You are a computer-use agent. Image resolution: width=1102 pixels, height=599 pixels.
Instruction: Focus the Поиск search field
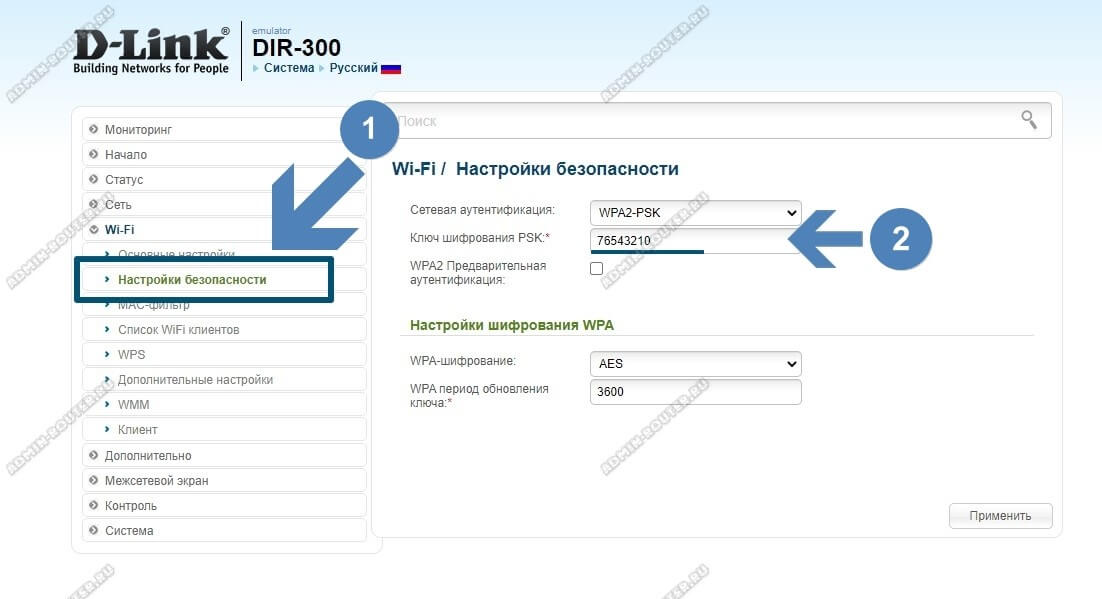pyautogui.click(x=700, y=121)
